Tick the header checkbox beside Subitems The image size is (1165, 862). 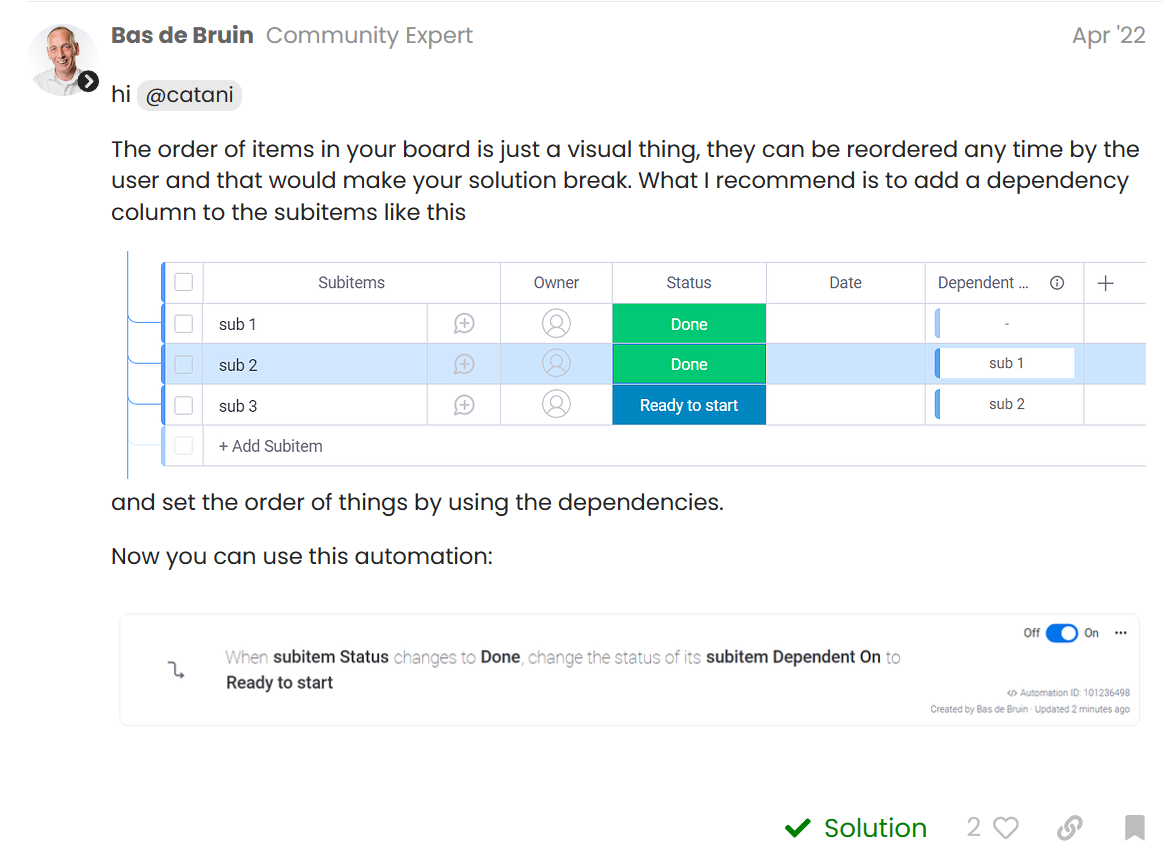[184, 282]
